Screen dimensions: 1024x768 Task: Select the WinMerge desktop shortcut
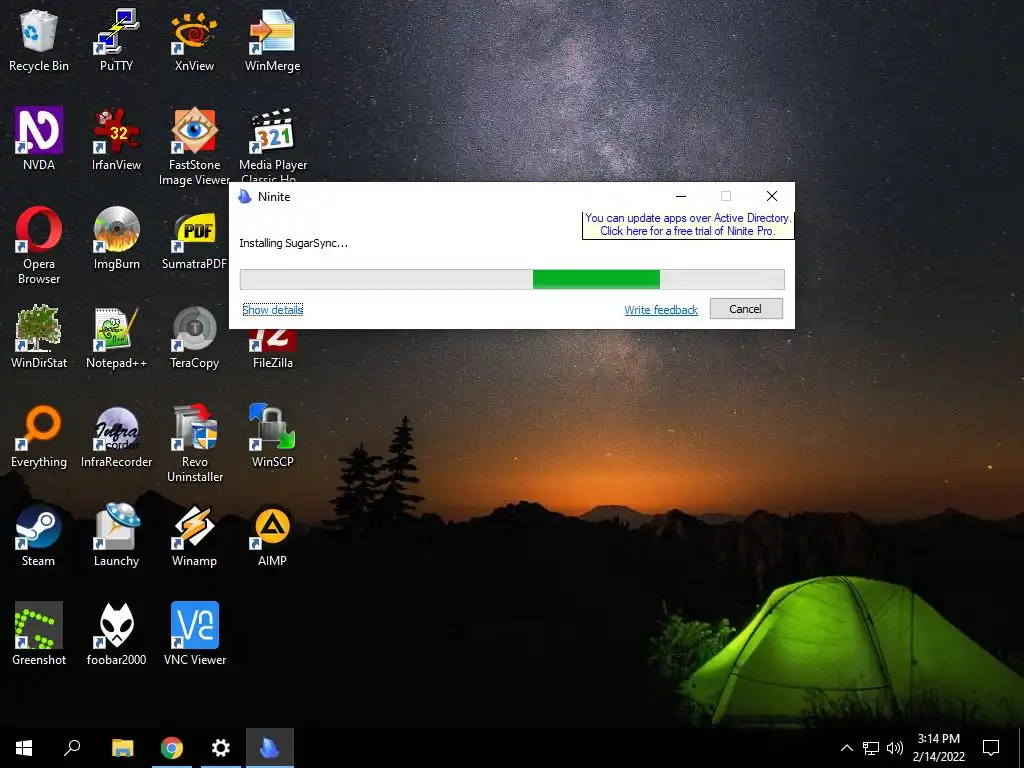click(272, 40)
